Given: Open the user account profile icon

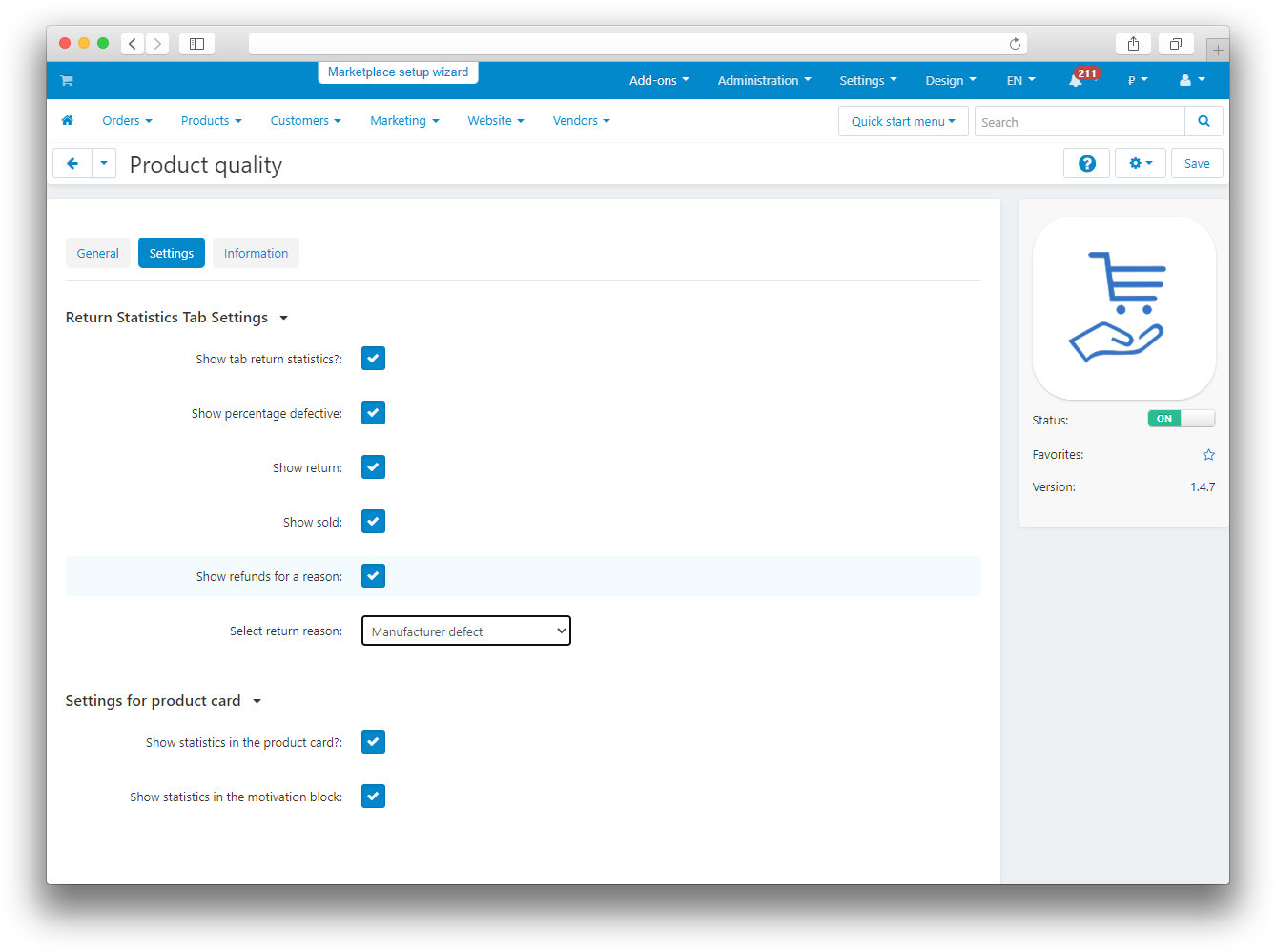Looking at the screenshot, I should (x=1185, y=81).
